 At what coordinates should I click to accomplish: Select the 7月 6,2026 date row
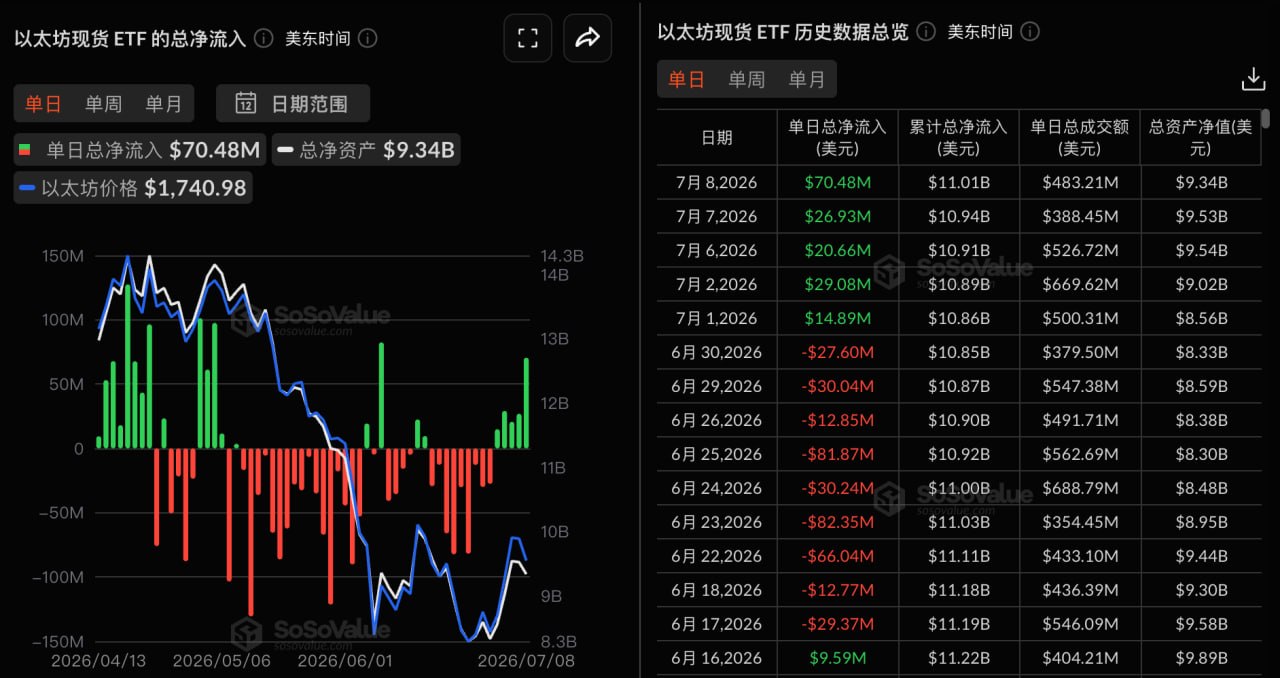coord(717,250)
